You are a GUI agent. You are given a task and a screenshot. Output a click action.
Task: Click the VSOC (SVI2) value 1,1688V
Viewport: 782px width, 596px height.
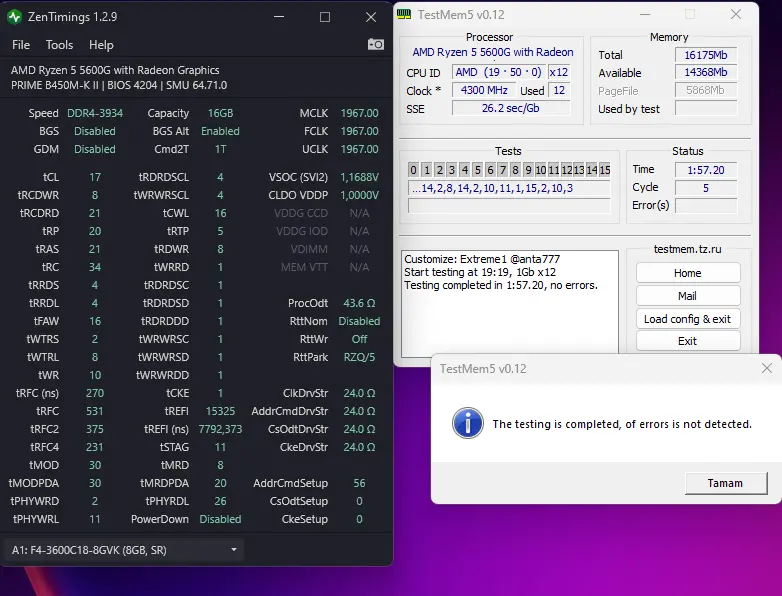[x=359, y=177]
